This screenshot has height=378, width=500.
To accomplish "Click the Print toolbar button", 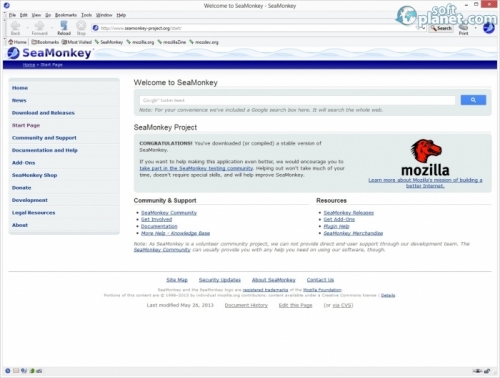I will click(x=463, y=29).
